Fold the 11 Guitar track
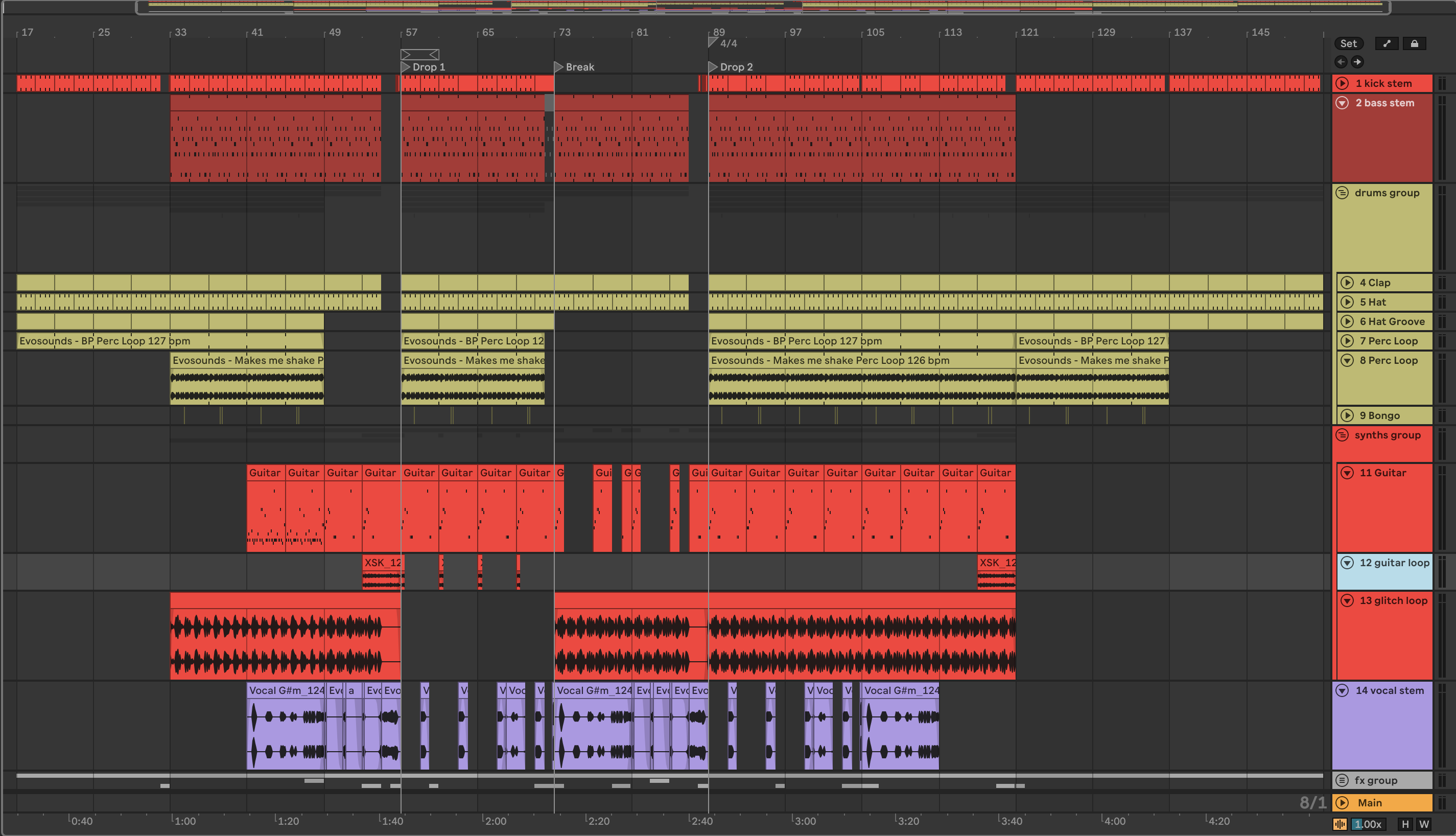 click(x=1347, y=473)
